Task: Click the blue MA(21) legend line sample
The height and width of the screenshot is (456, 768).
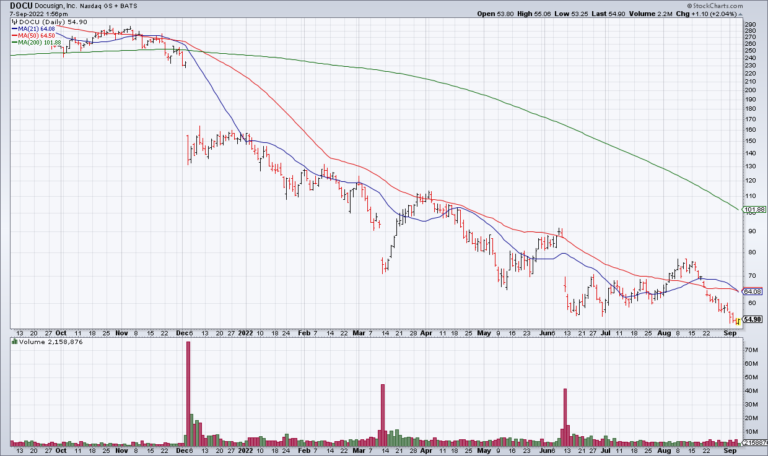Action: 14,29
